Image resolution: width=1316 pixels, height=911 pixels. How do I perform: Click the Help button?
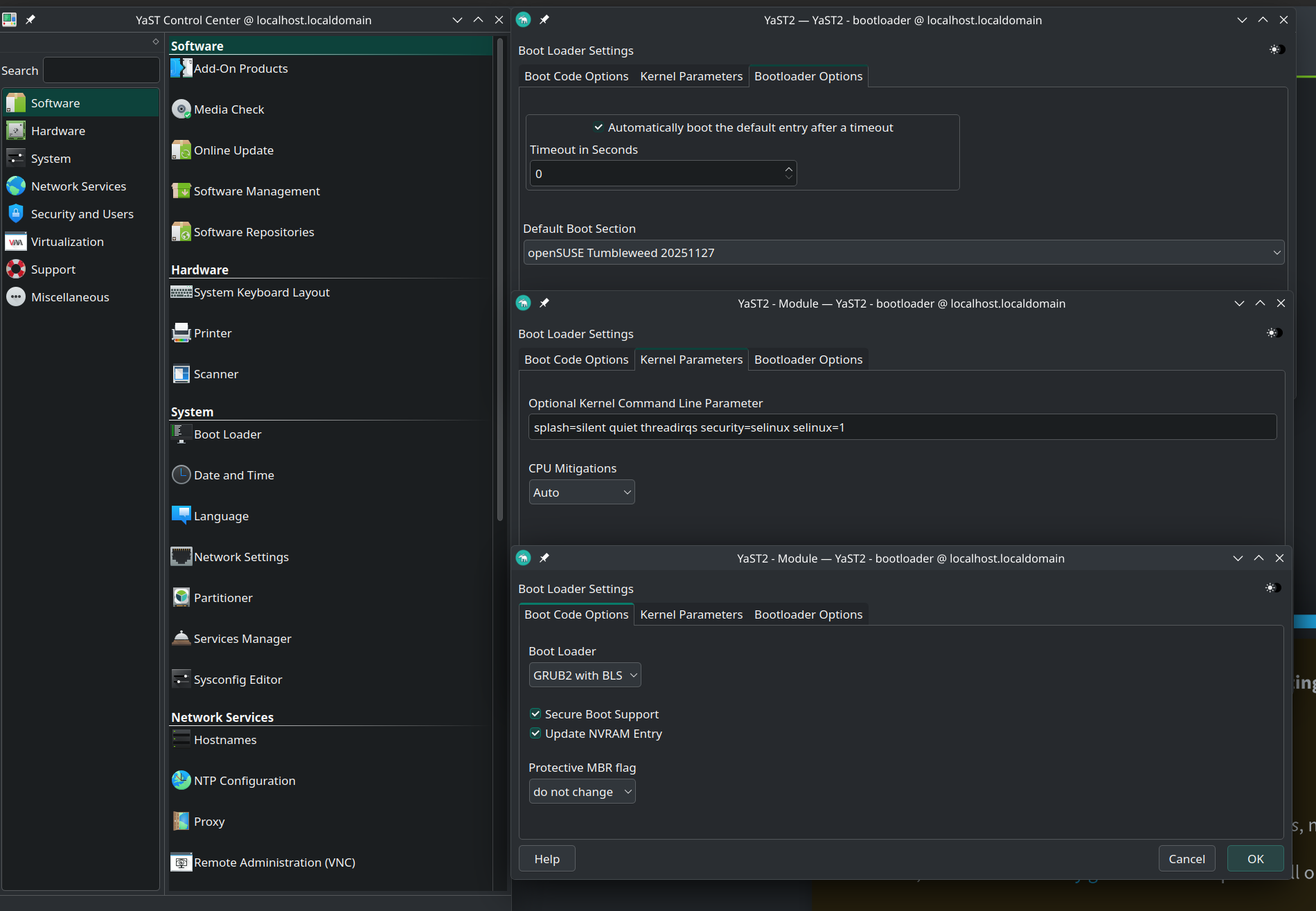[546, 859]
